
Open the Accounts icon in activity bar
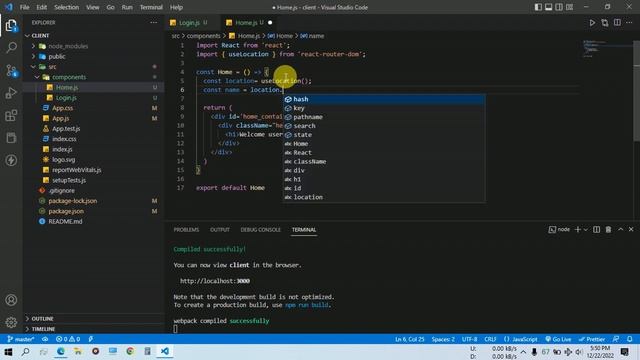pyautogui.click(x=11, y=300)
